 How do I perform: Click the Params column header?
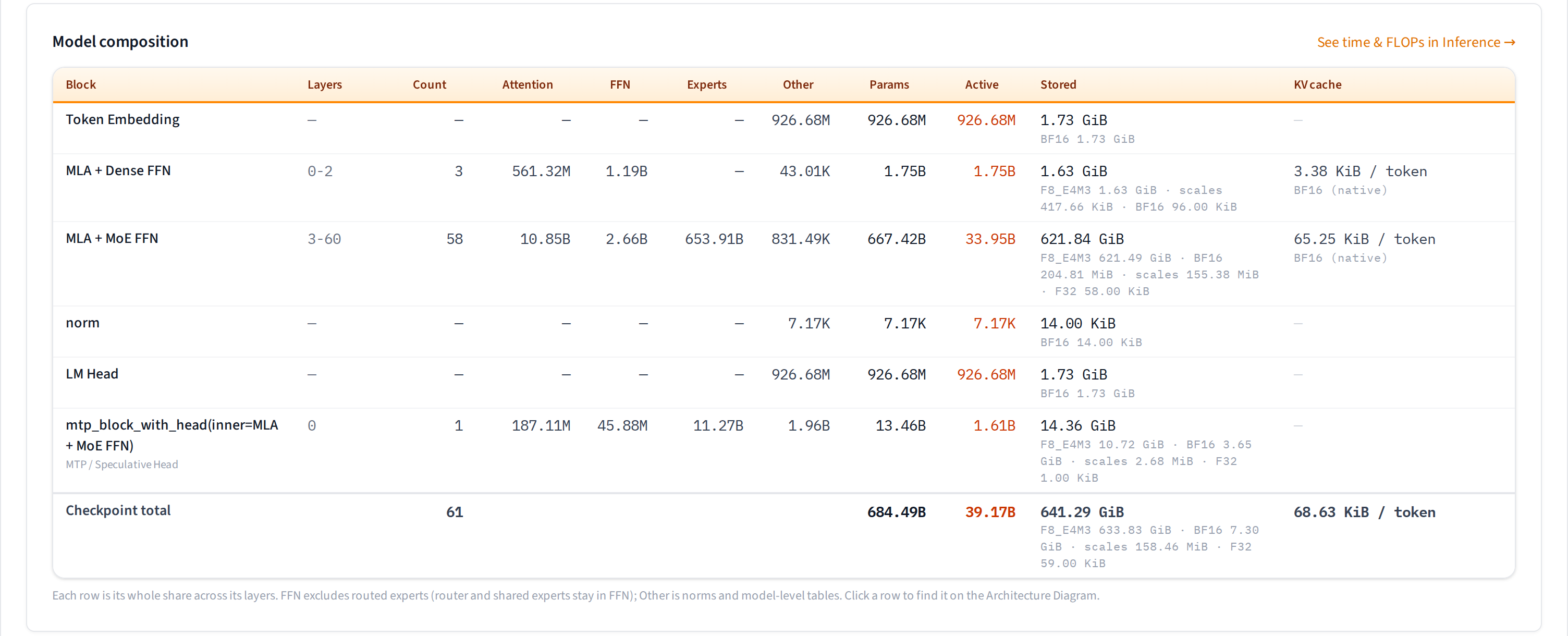tap(889, 84)
